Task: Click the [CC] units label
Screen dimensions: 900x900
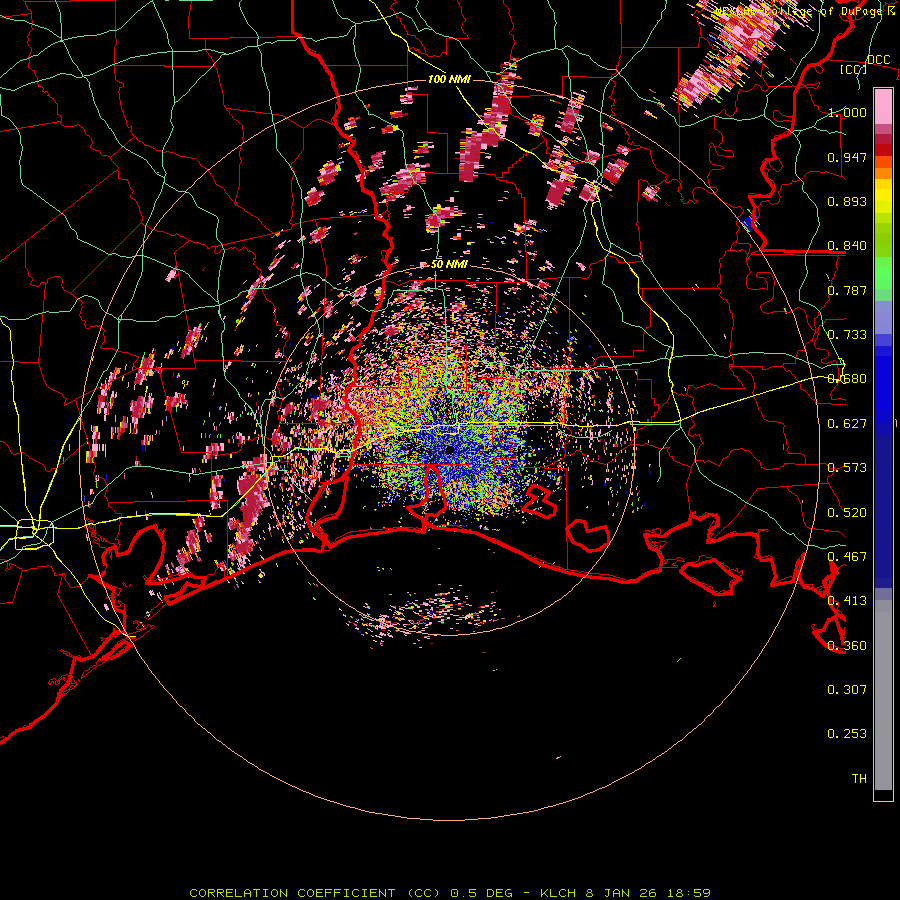Action: click(x=854, y=69)
